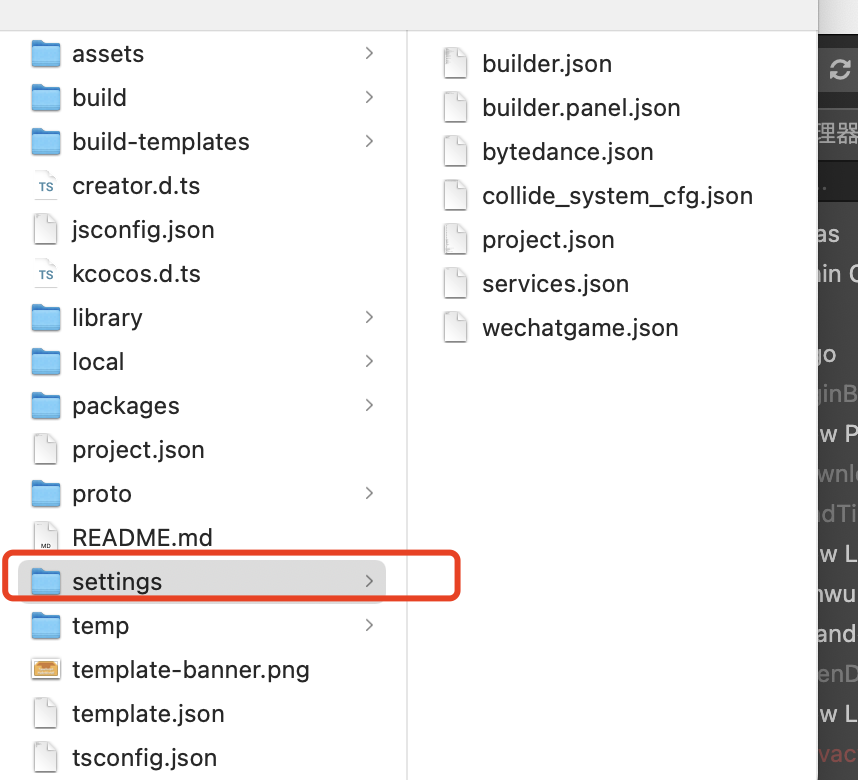Click the creator.d.ts TypeScript file icon
The height and width of the screenshot is (780, 858).
46,186
